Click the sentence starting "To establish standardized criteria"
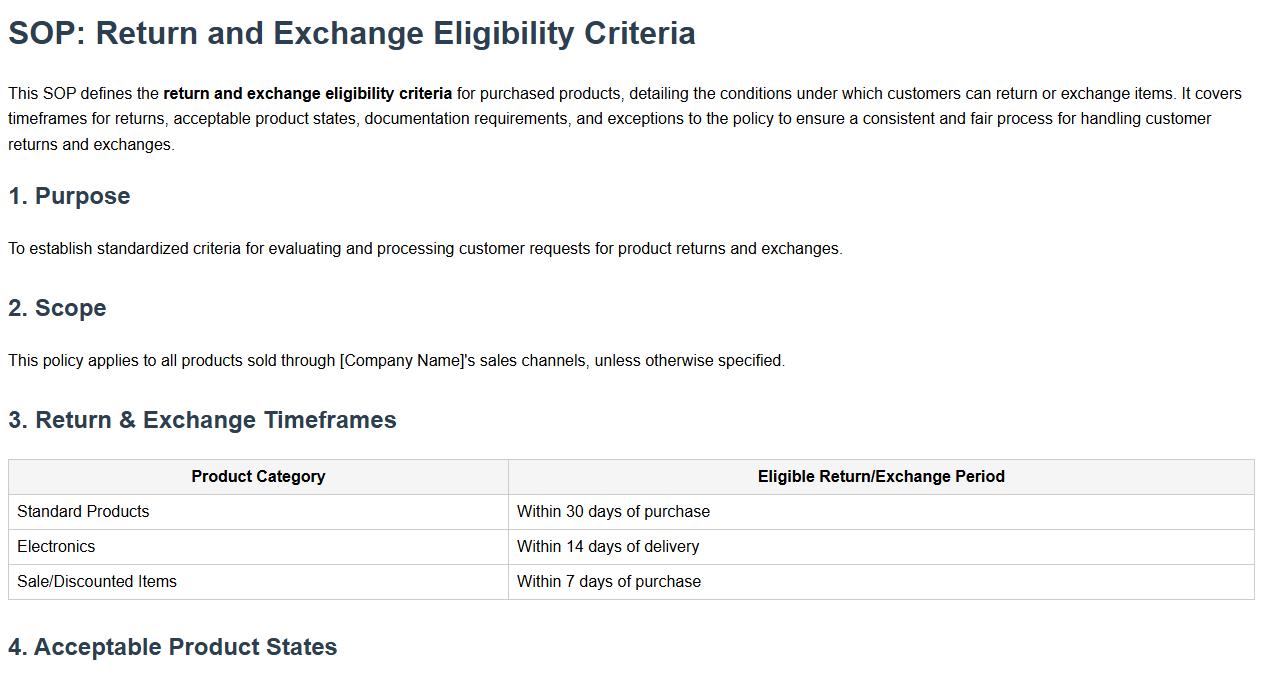Viewport: 1263px width, 682px height. click(425, 249)
